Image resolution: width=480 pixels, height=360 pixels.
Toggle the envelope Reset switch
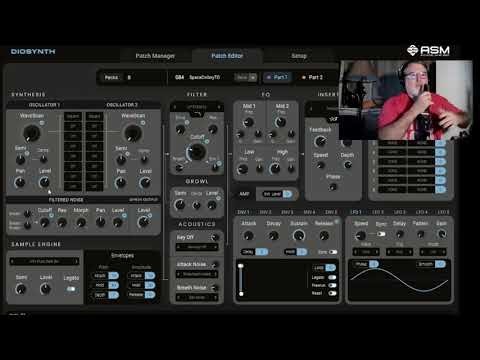(332, 293)
